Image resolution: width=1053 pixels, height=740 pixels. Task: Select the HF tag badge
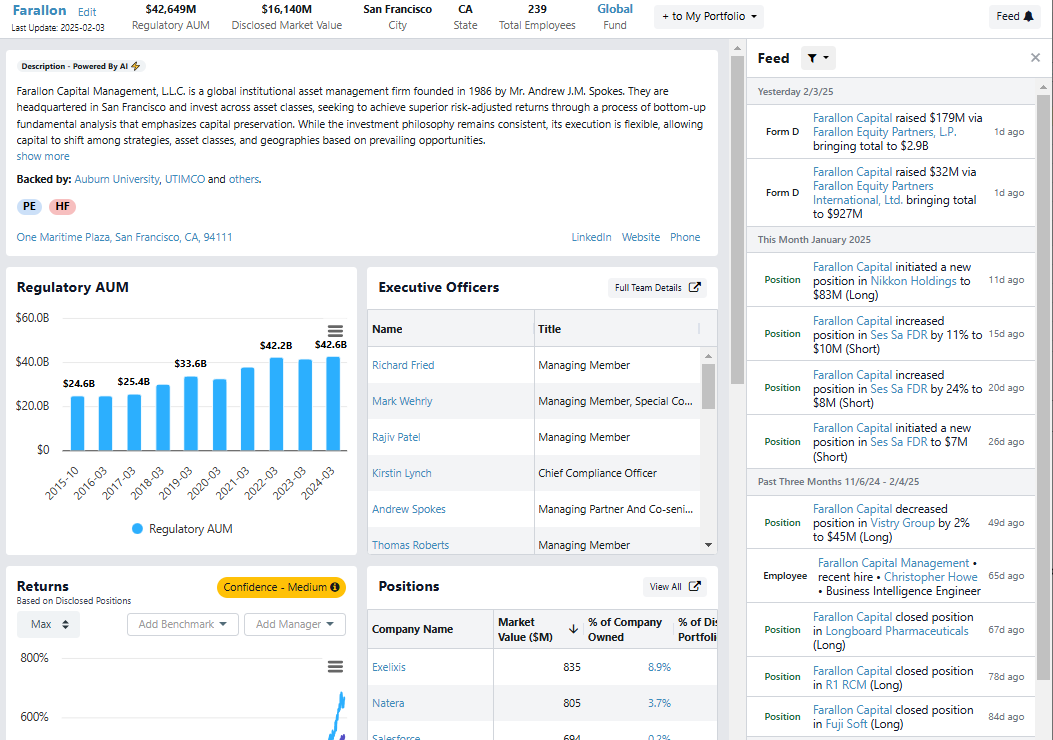[x=62, y=207]
